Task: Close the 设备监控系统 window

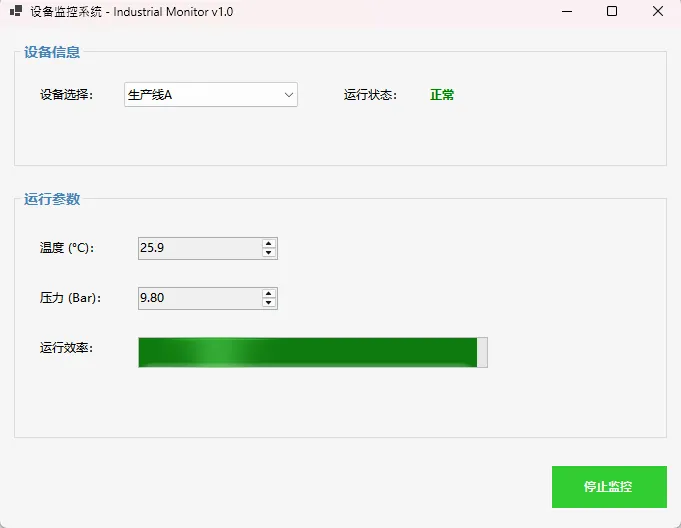Action: [657, 12]
